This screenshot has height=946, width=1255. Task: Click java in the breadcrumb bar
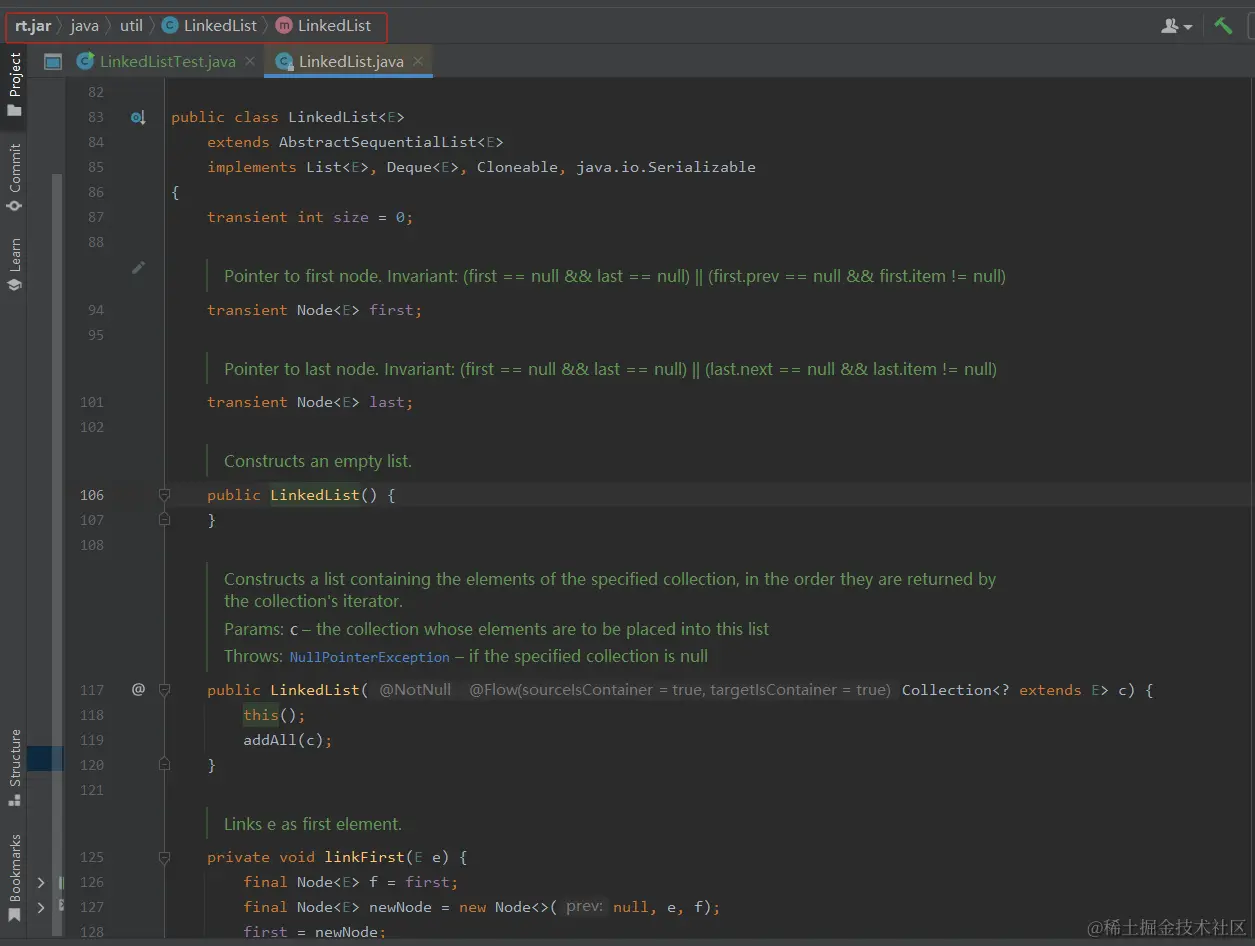point(84,26)
